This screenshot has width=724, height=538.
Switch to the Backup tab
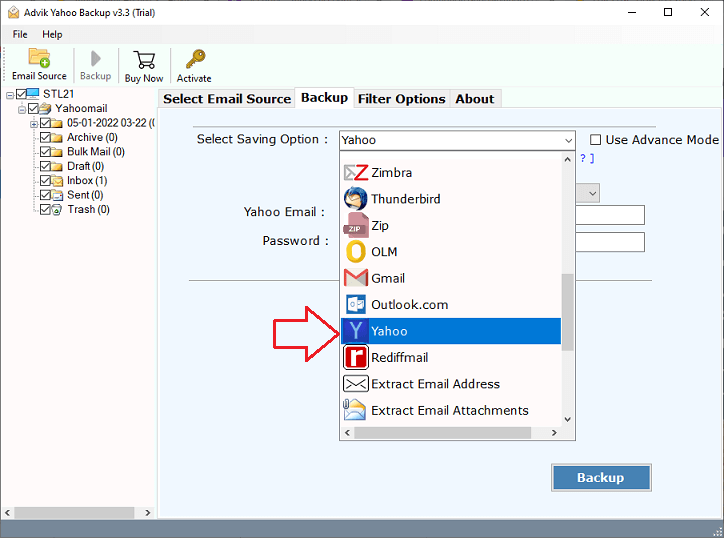tap(324, 98)
